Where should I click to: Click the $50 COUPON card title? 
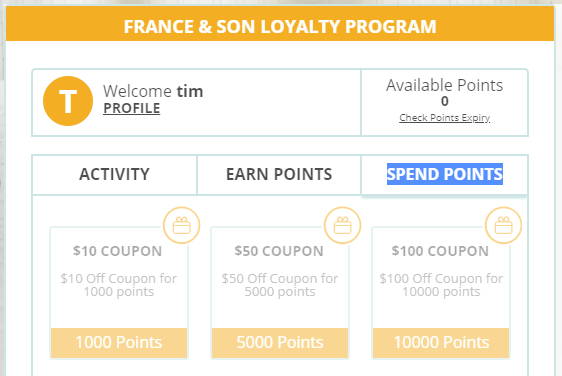(x=279, y=251)
